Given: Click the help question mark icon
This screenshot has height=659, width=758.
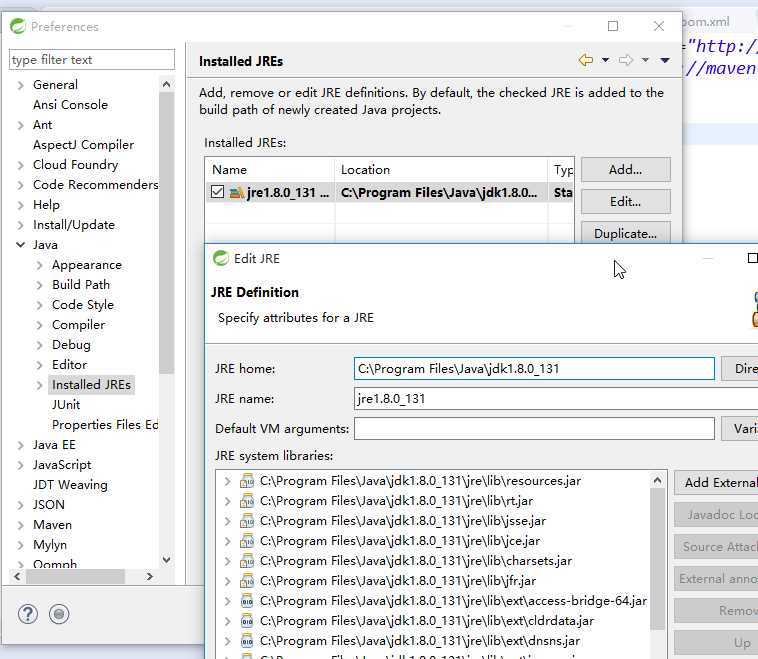Looking at the screenshot, I should [28, 614].
